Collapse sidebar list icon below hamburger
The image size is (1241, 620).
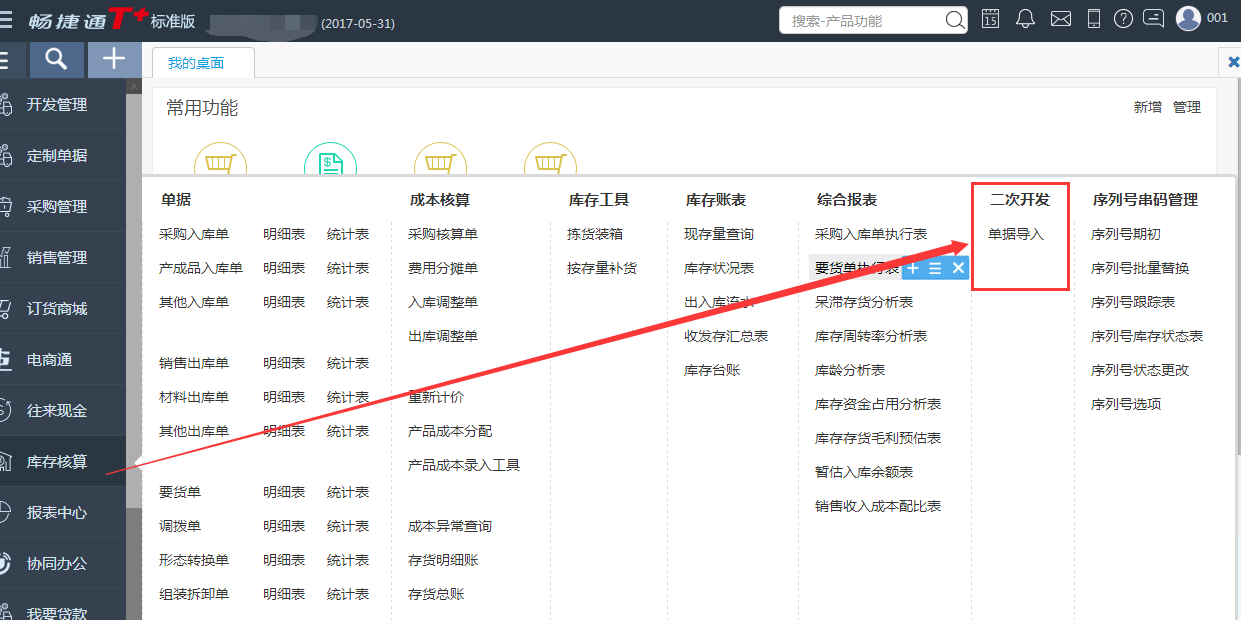tap(5, 60)
